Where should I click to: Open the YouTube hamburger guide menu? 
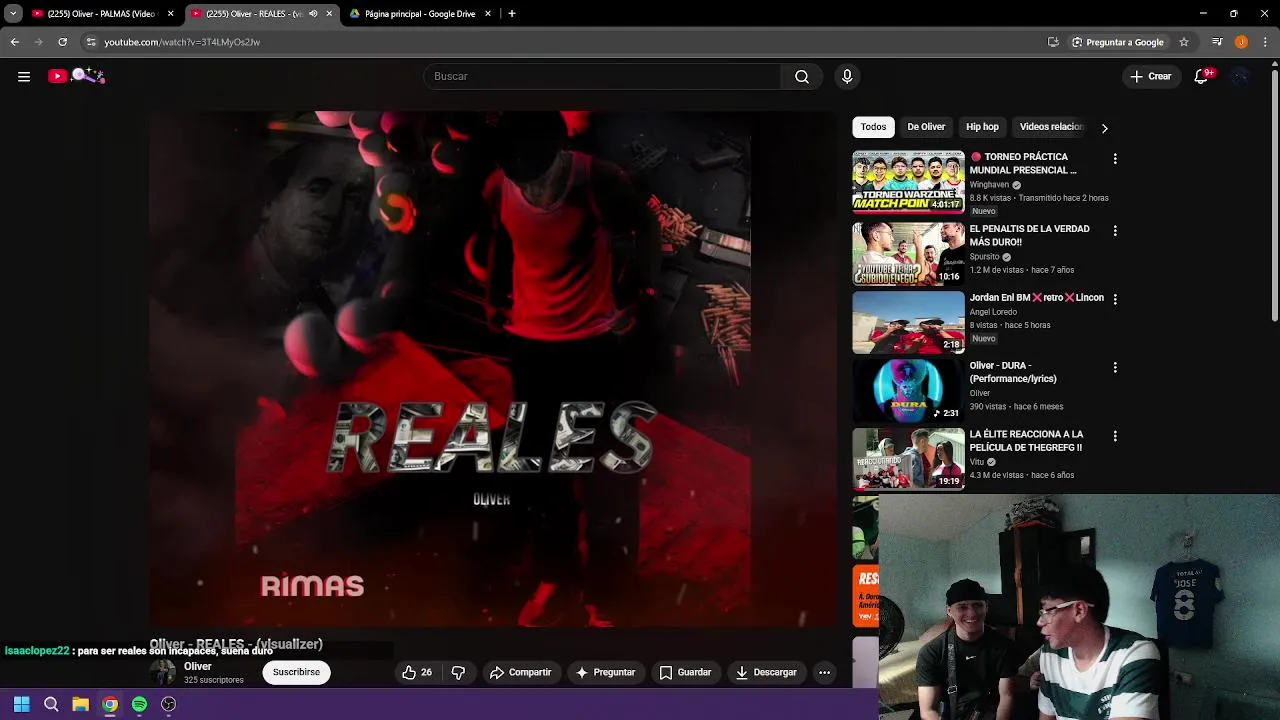coord(24,76)
